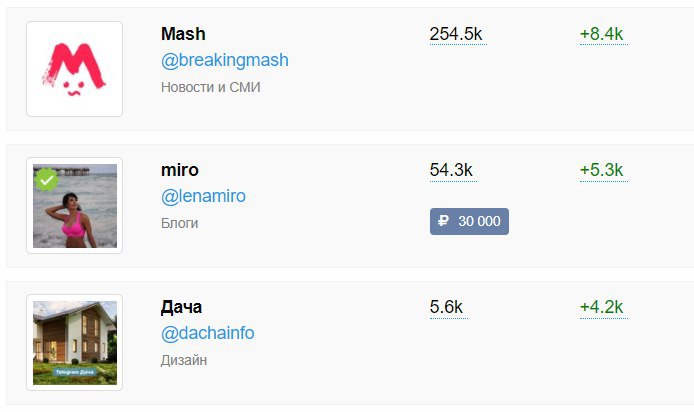This screenshot has height=412, width=694.
Task: Open the @dachainfo handle link
Action: coord(207,333)
